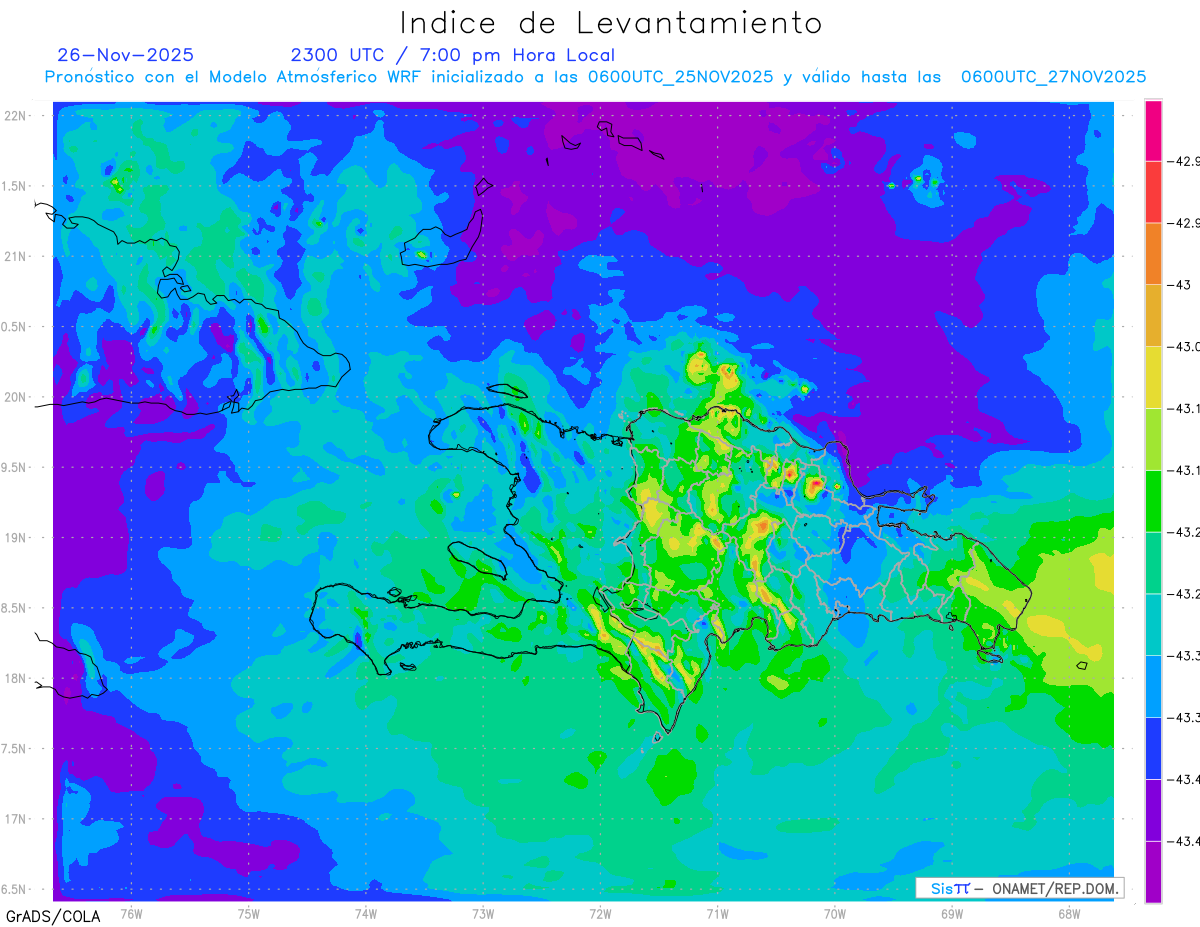Click the purple swatch at the legend bottom

pos(1153,871)
